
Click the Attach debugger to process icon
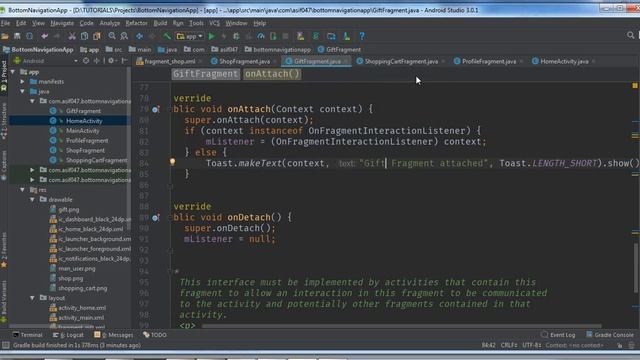[273, 36]
